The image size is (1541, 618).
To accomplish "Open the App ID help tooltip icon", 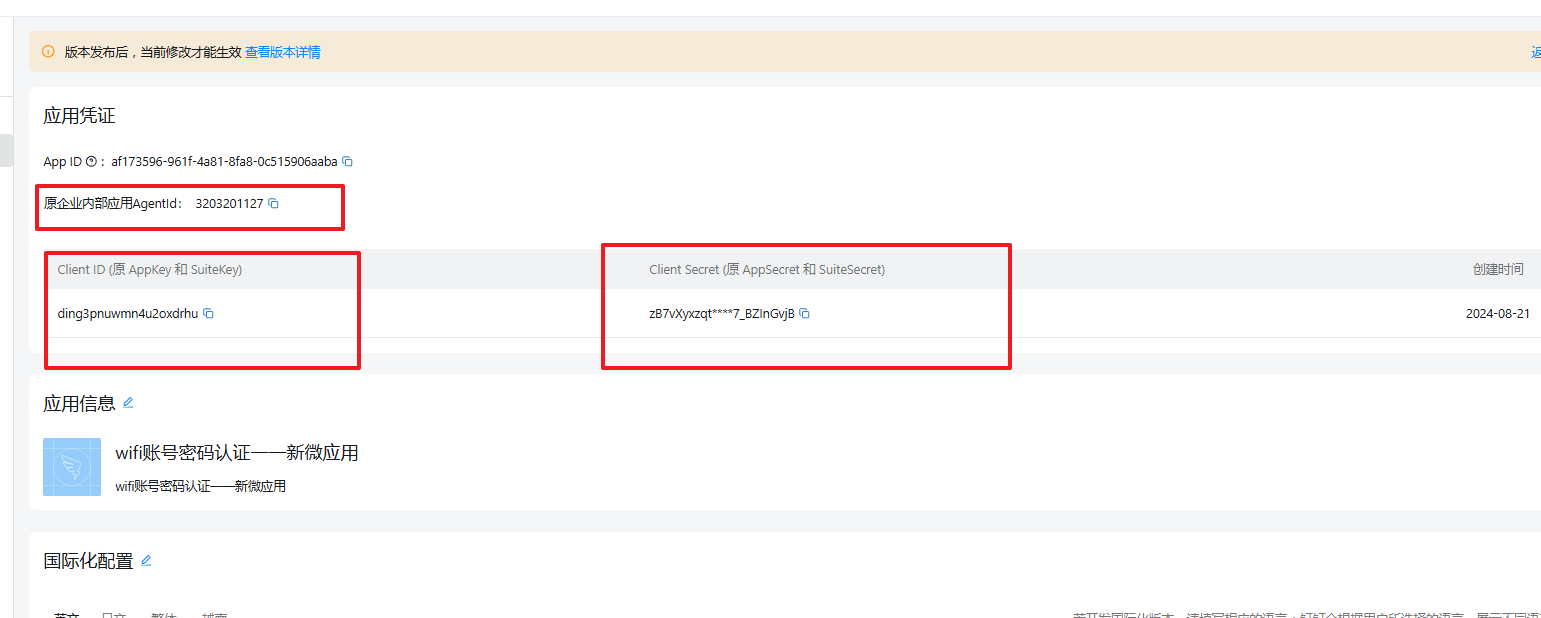I will click(x=91, y=161).
